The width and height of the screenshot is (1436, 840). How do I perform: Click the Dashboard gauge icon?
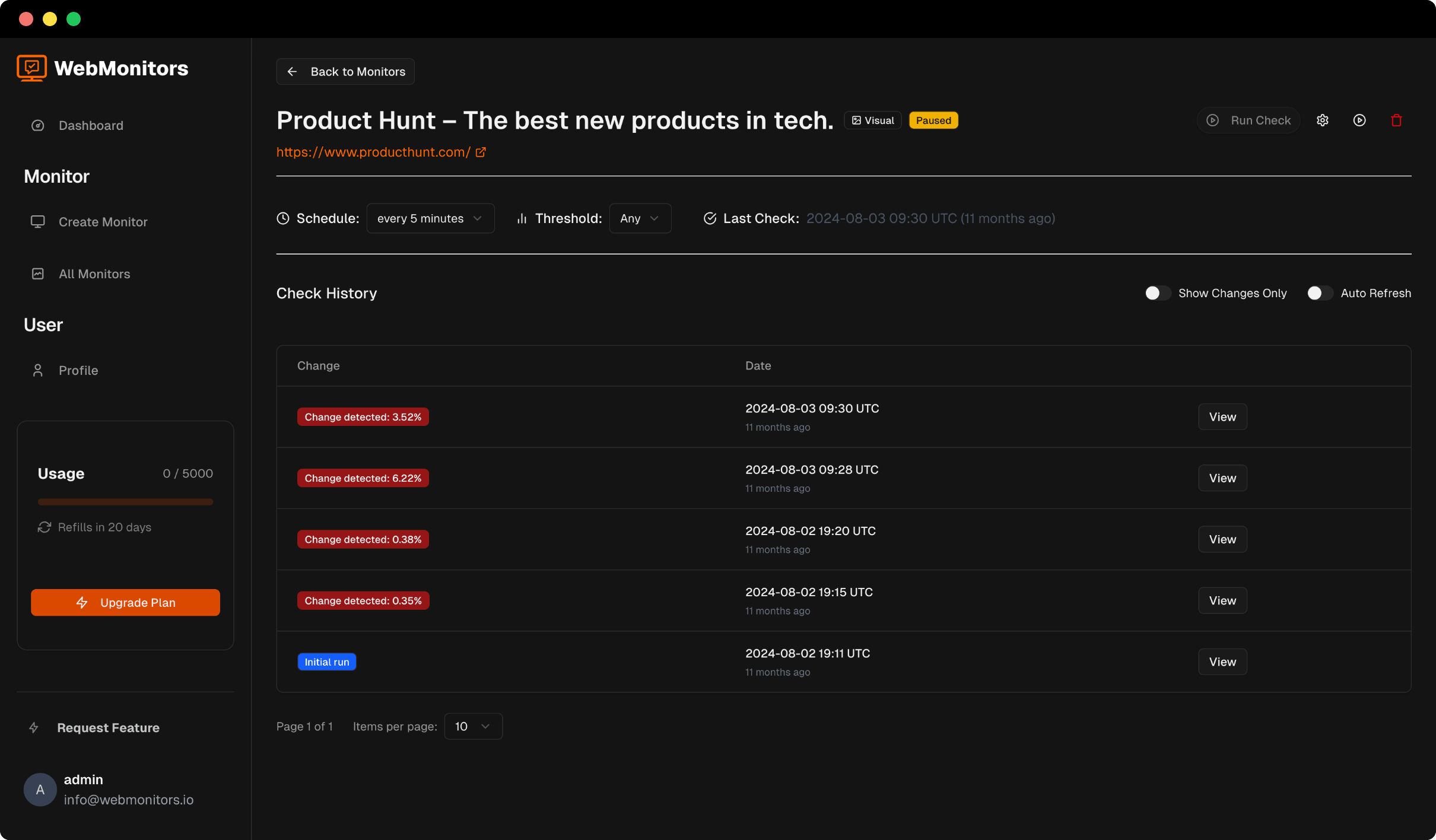coord(38,125)
